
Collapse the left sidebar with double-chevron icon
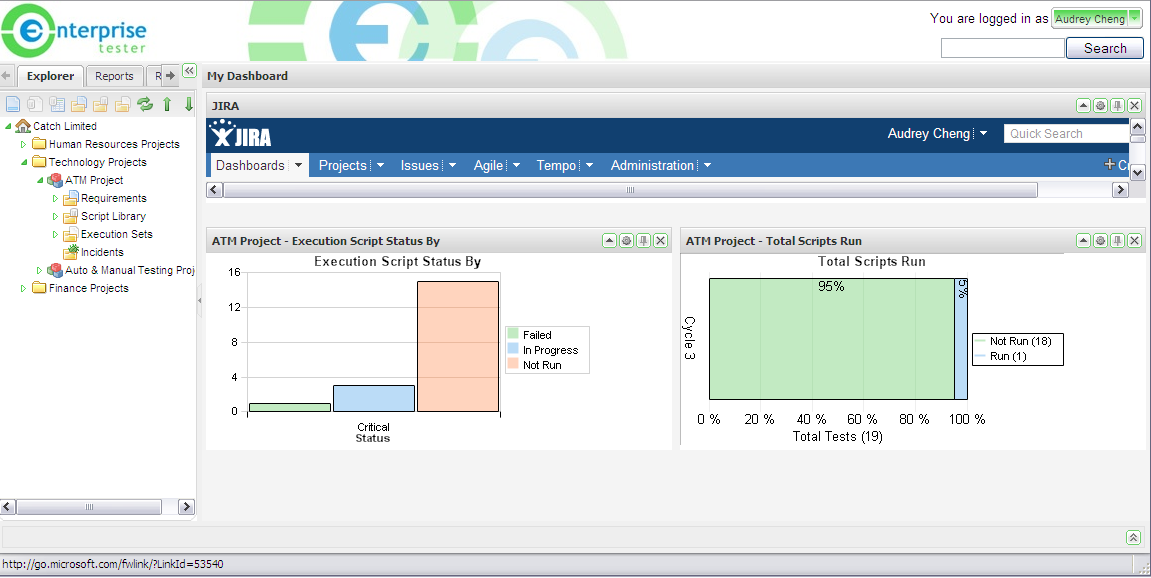(189, 71)
